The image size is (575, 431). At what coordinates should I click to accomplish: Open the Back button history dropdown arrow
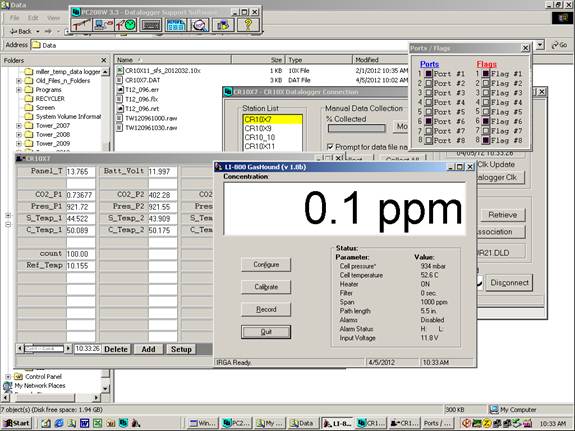37,32
